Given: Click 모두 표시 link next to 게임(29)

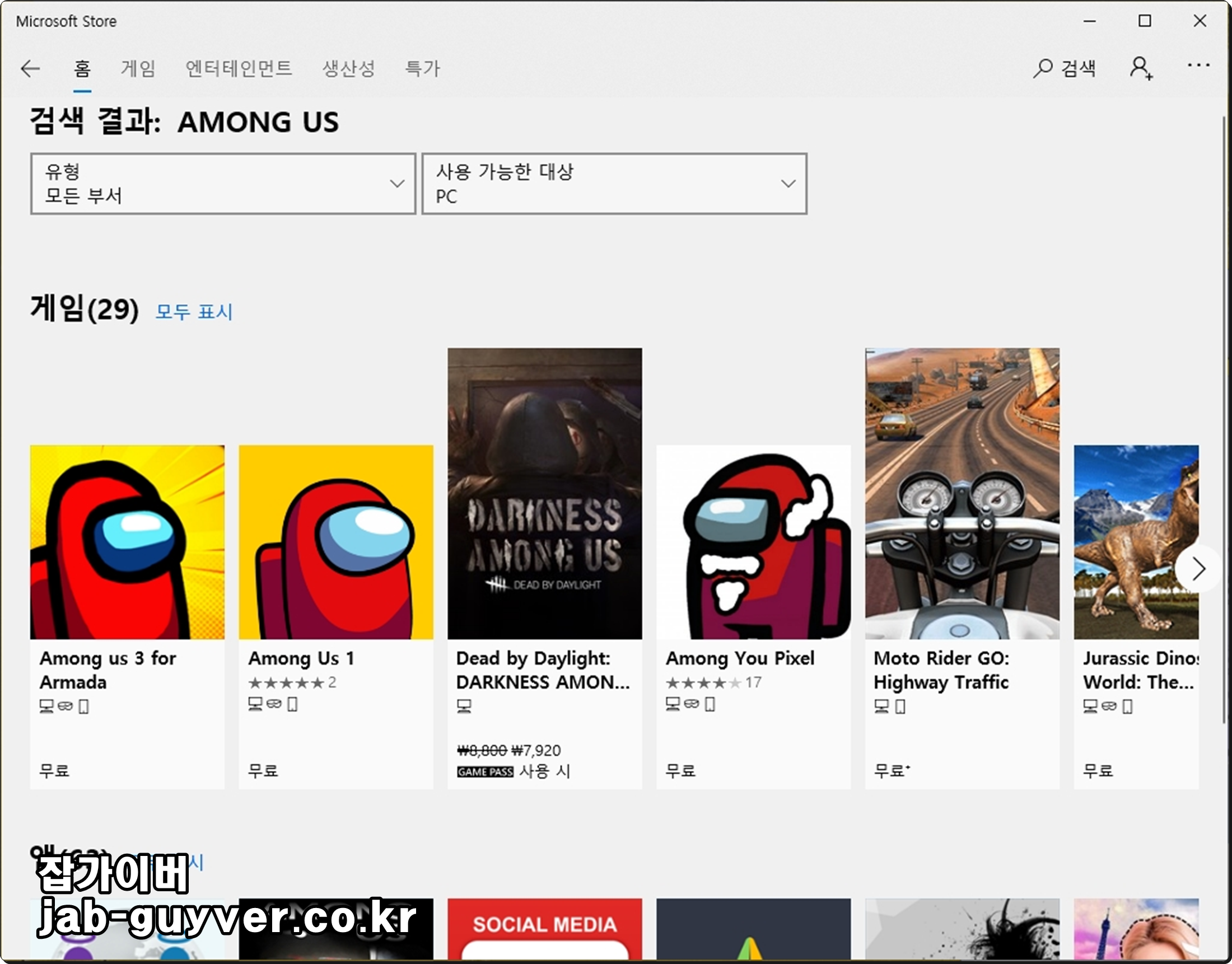Looking at the screenshot, I should (194, 312).
